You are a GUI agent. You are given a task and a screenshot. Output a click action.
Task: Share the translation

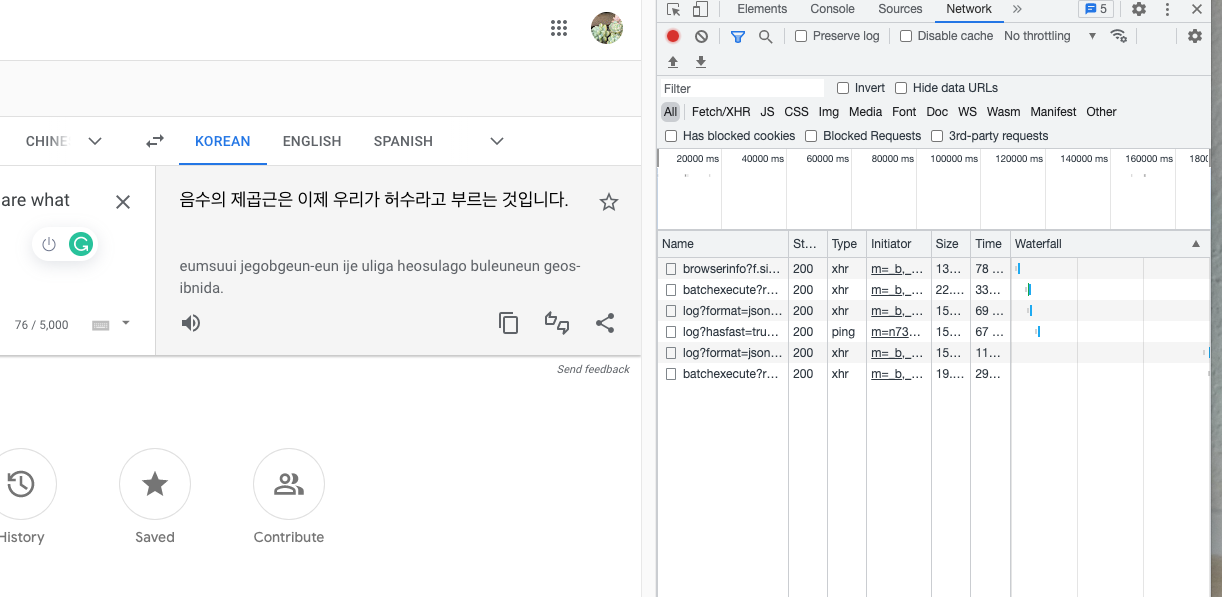tap(605, 323)
